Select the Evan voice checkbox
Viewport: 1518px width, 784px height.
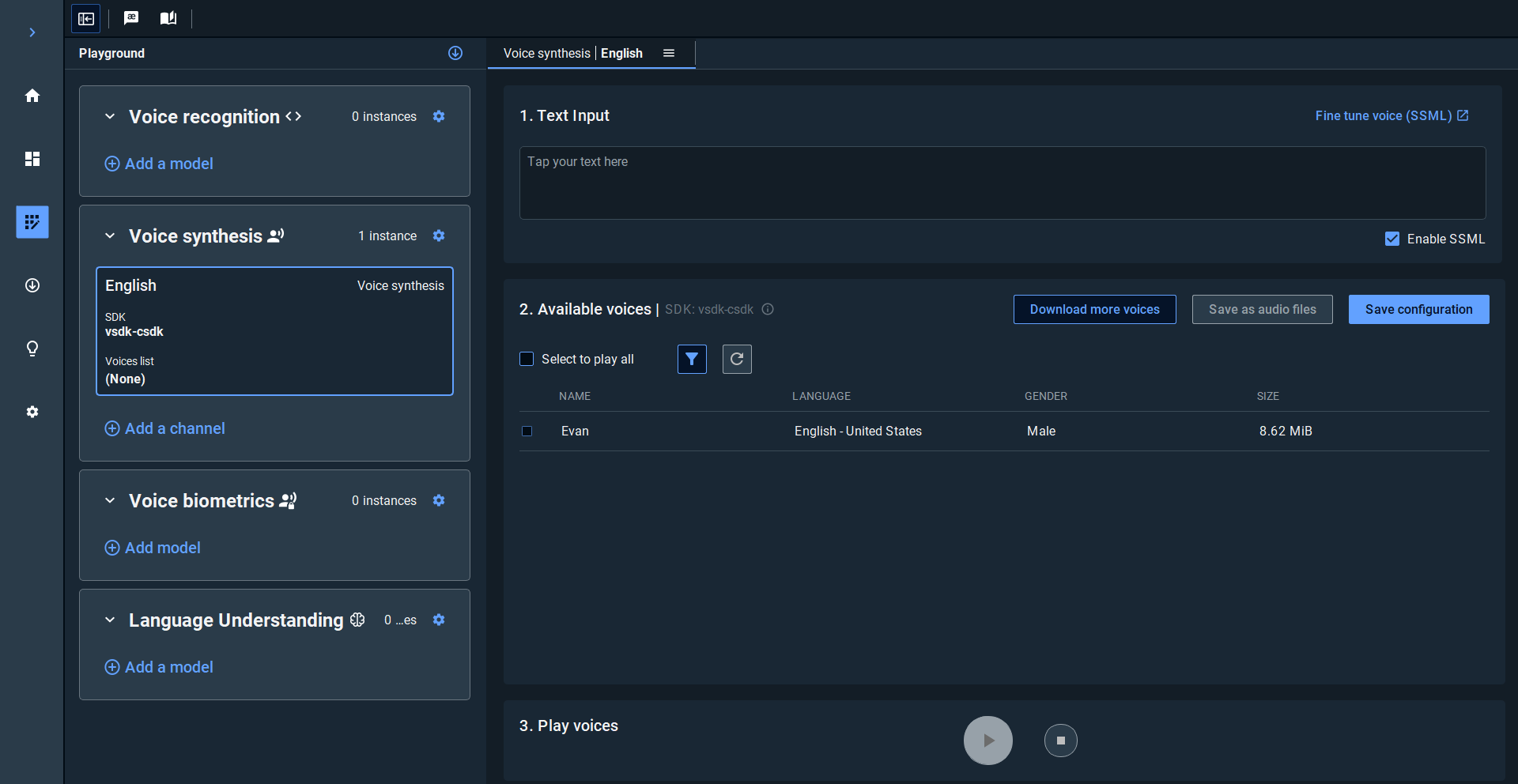point(527,431)
